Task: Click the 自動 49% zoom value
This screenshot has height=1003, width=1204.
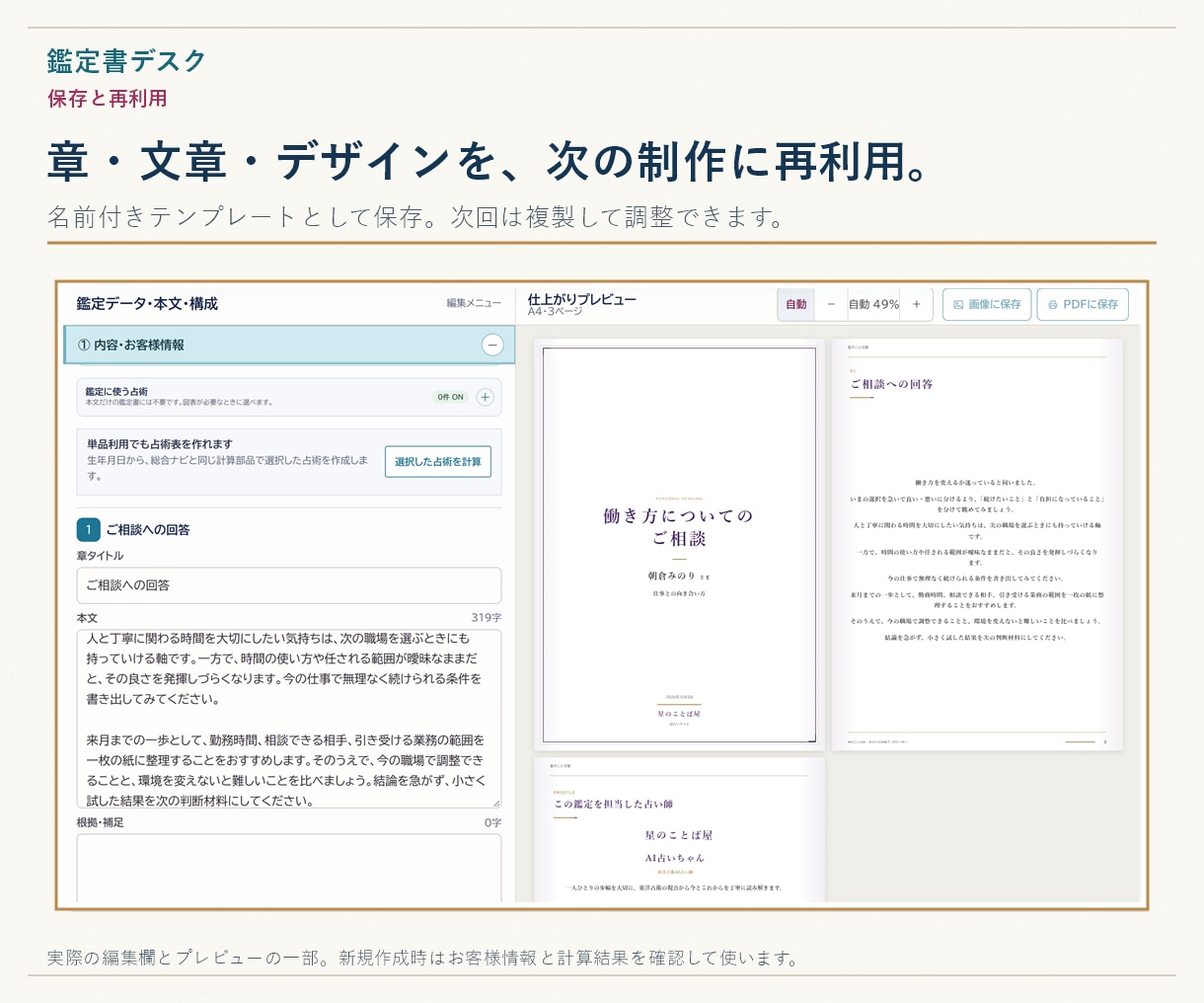Action: [x=874, y=304]
